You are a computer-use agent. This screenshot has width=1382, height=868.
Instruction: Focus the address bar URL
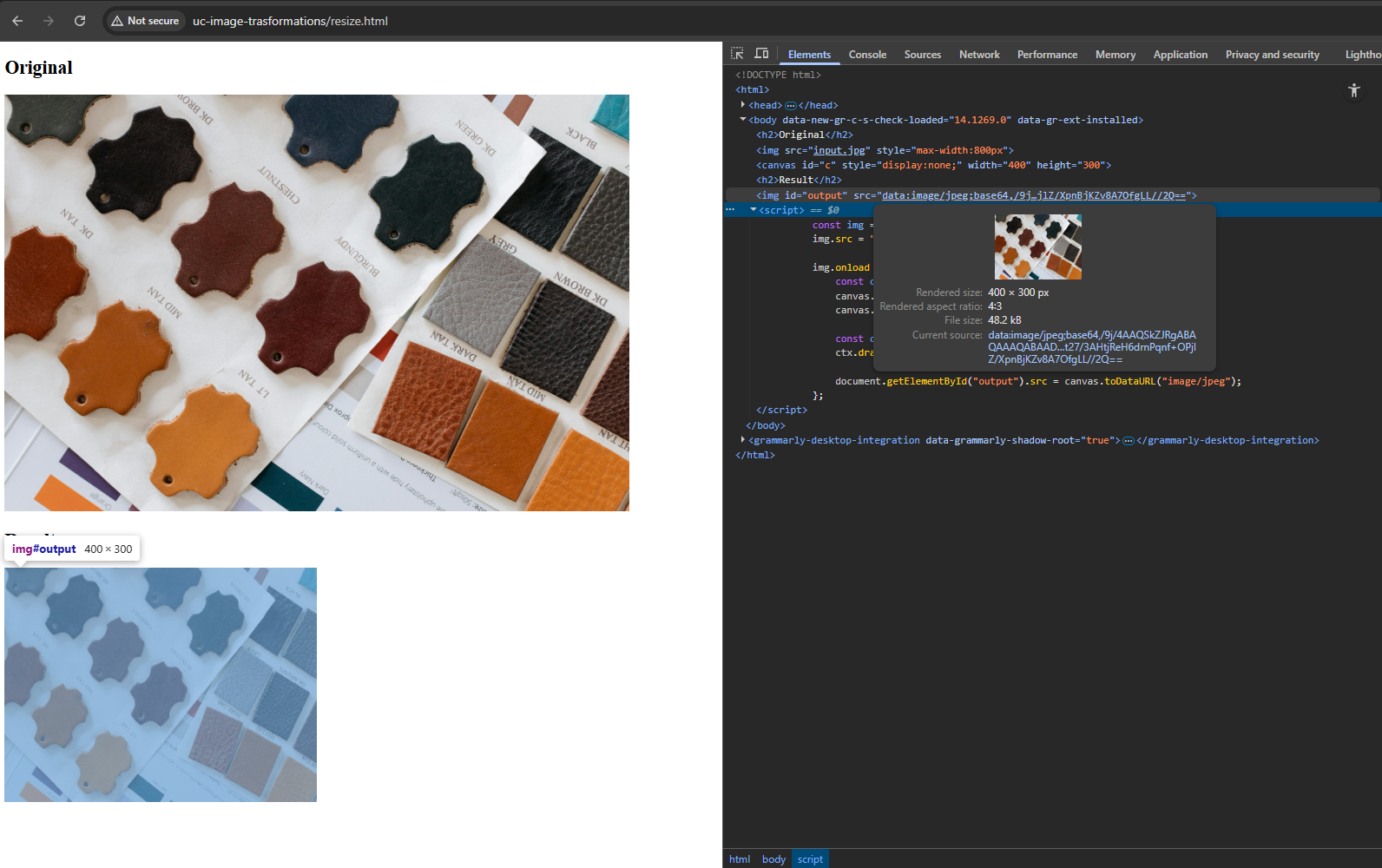click(x=290, y=21)
